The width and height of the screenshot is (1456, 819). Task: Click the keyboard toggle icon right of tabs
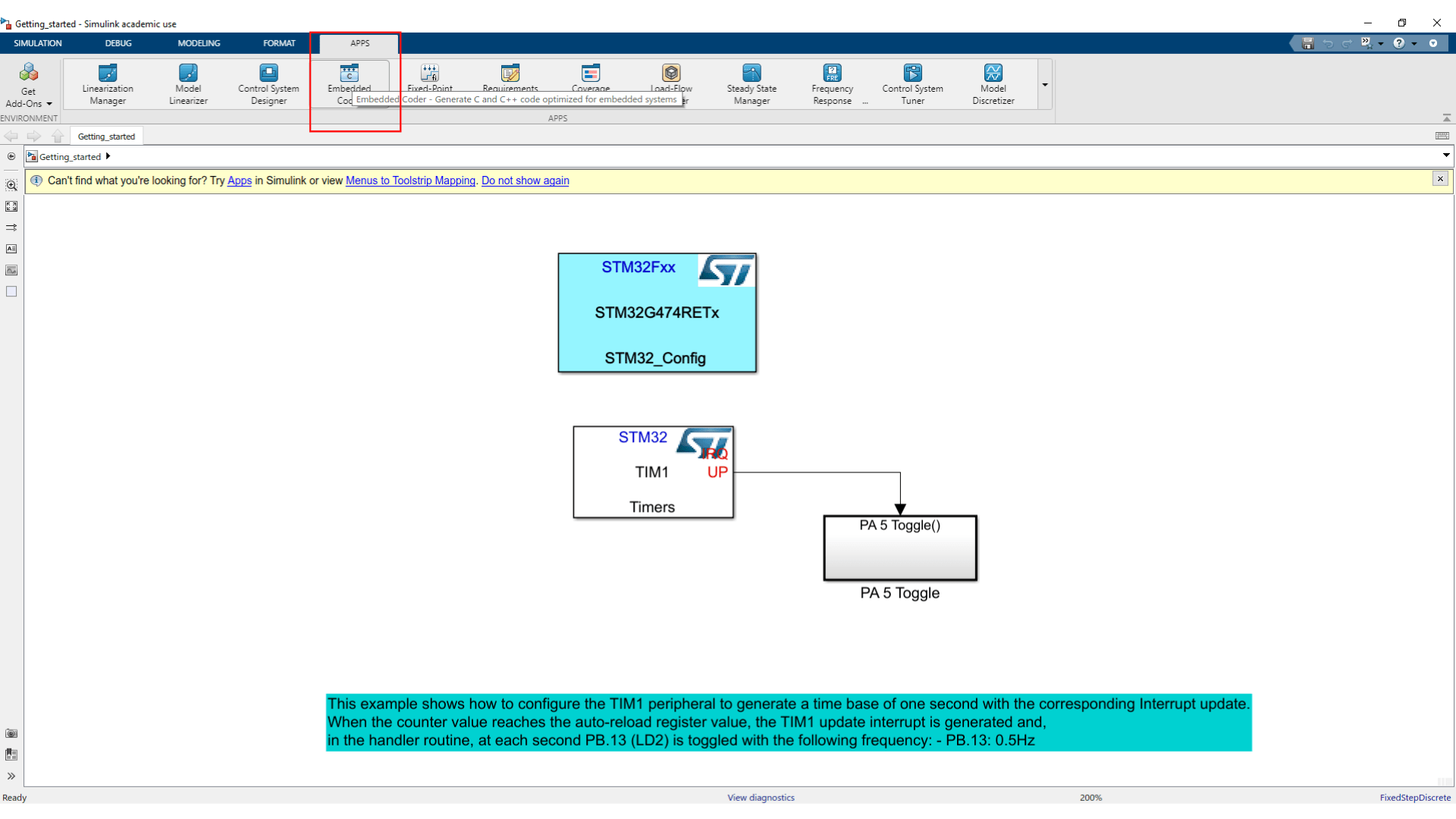coord(1442,136)
